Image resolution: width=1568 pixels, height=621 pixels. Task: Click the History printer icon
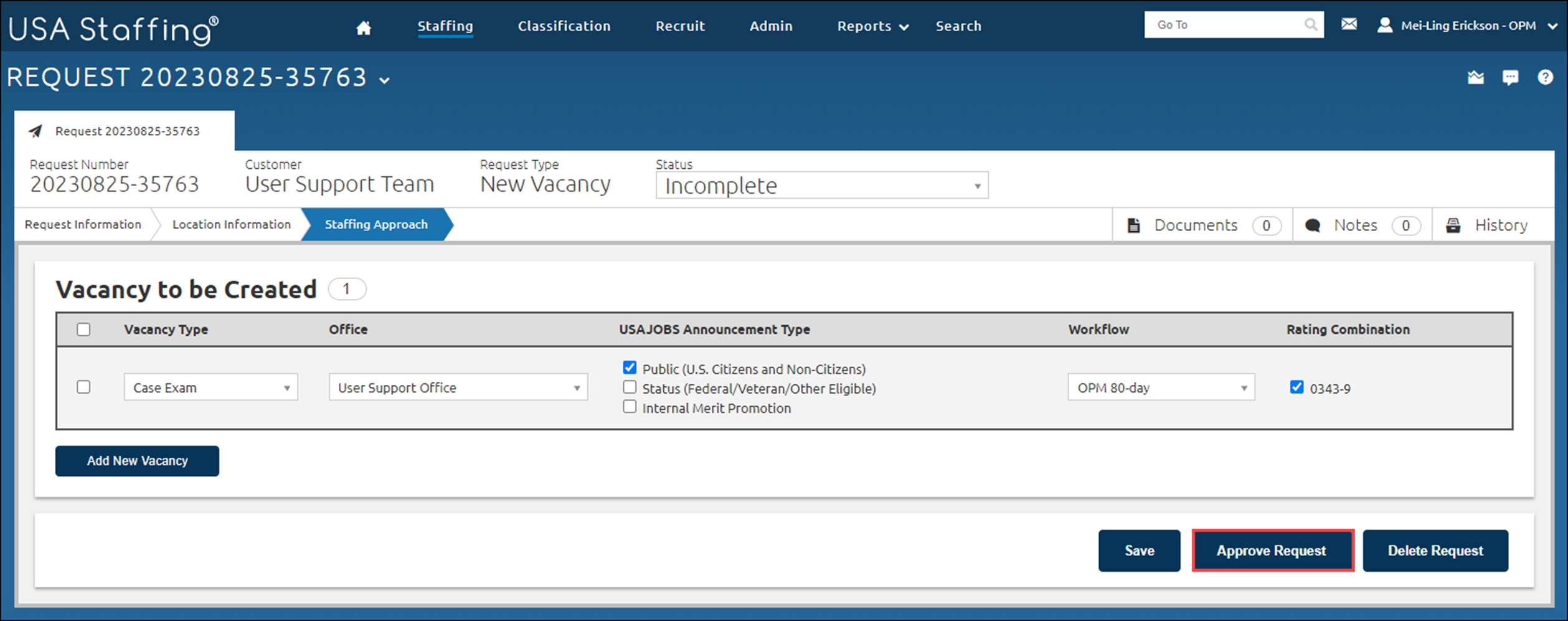point(1453,225)
